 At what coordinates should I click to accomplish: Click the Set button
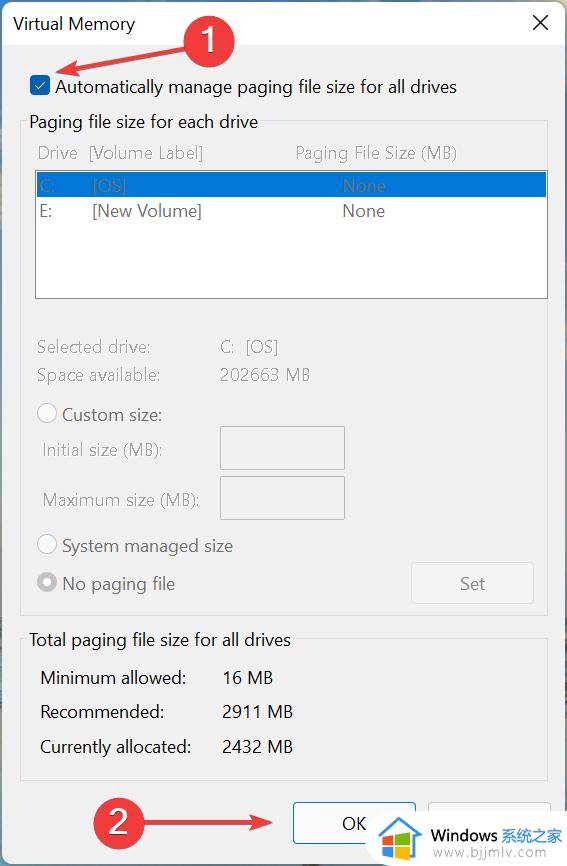point(472,583)
